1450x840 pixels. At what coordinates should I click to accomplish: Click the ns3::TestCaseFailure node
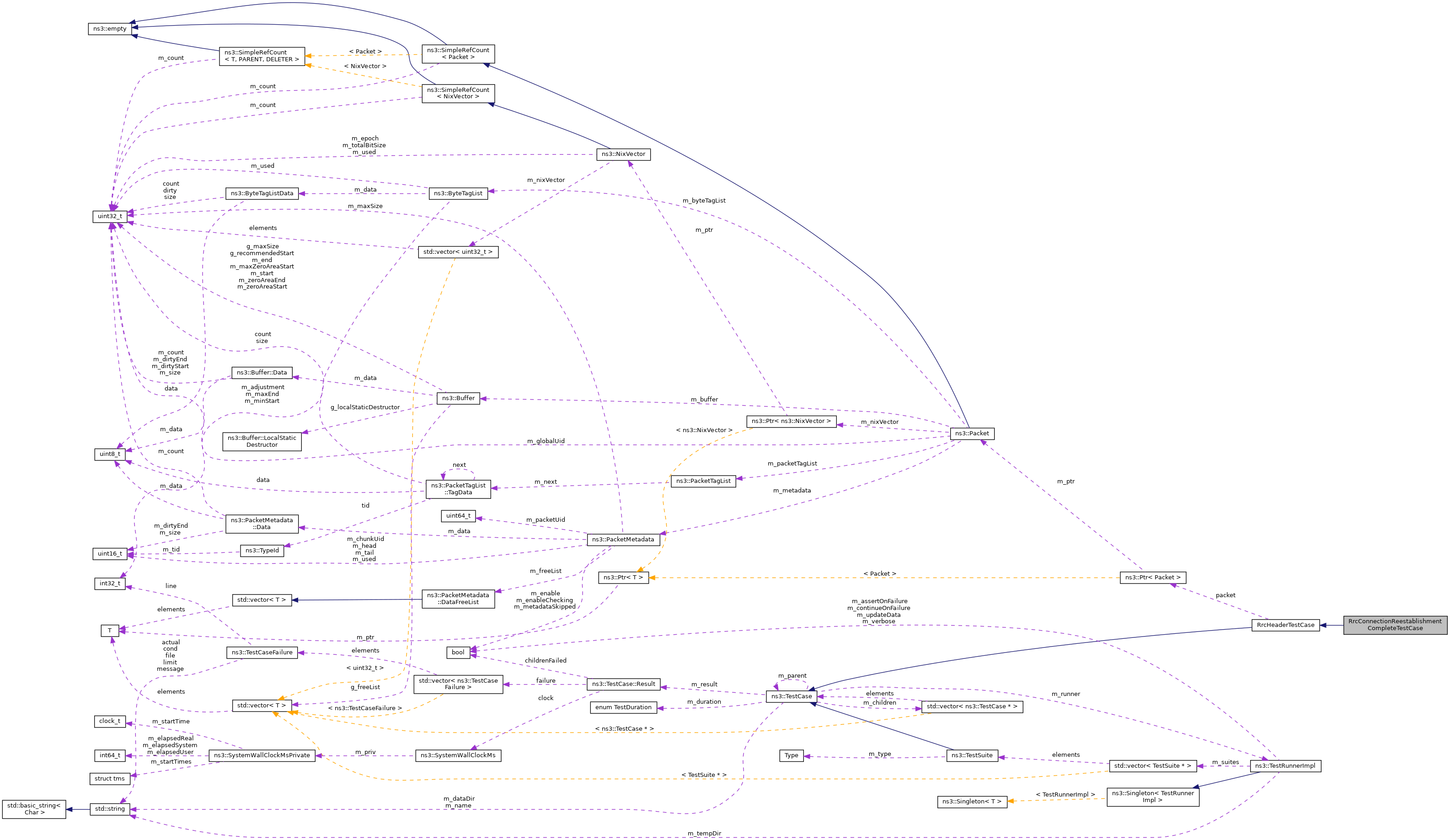click(x=262, y=653)
